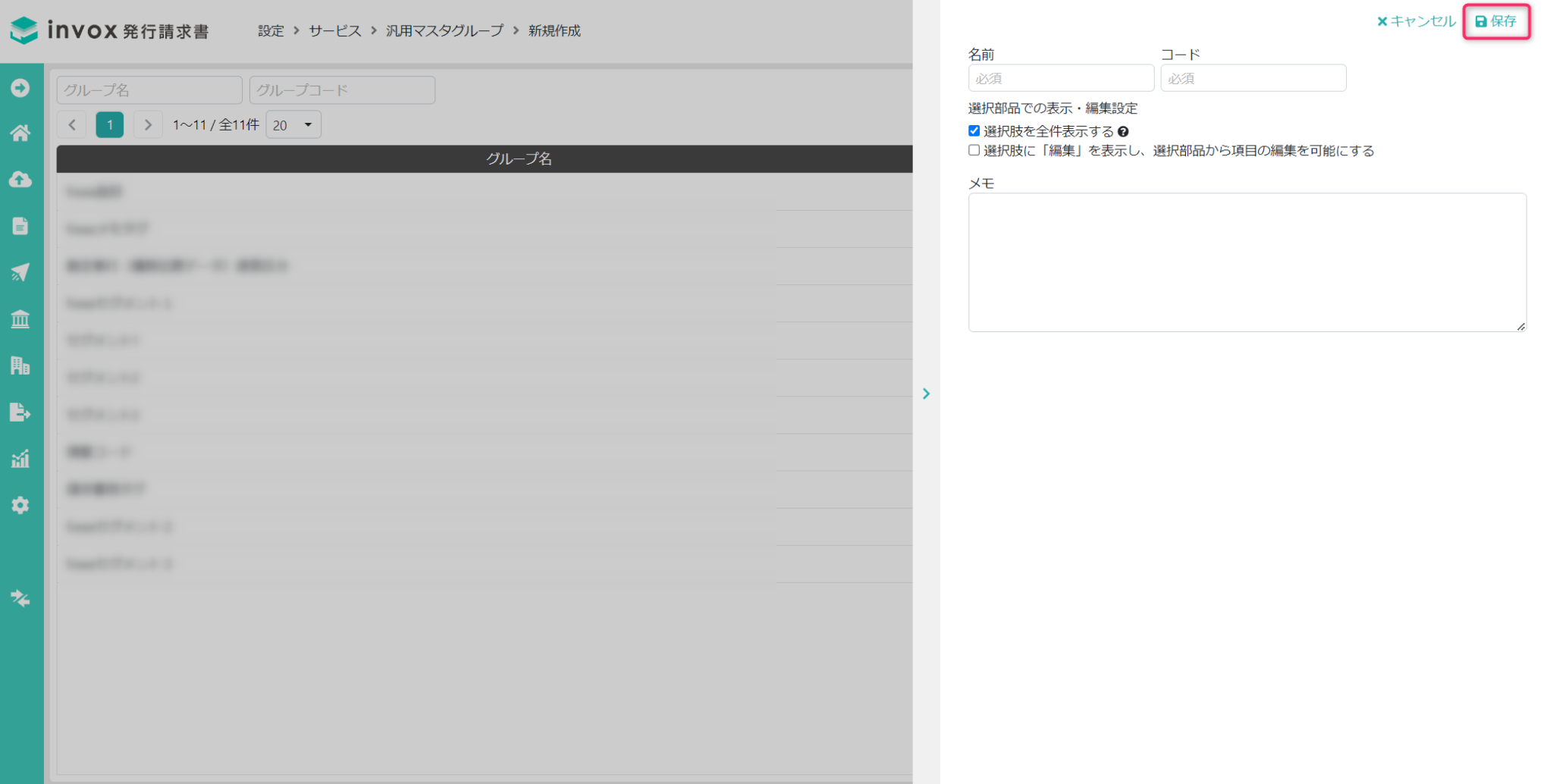Open the cloud upload icon in sidebar

pos(20,180)
